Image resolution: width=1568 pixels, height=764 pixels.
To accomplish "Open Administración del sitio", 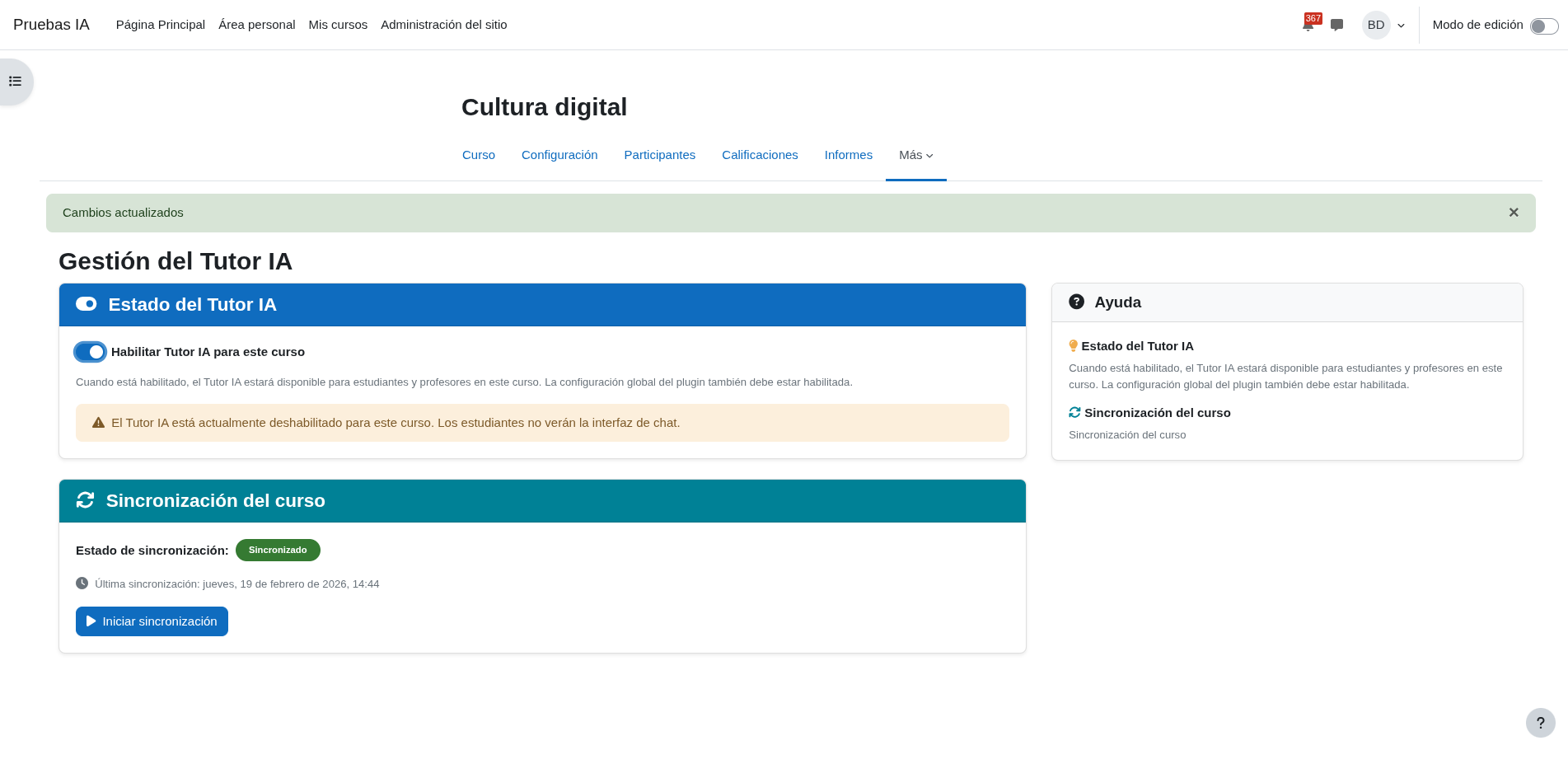I will click(x=443, y=25).
